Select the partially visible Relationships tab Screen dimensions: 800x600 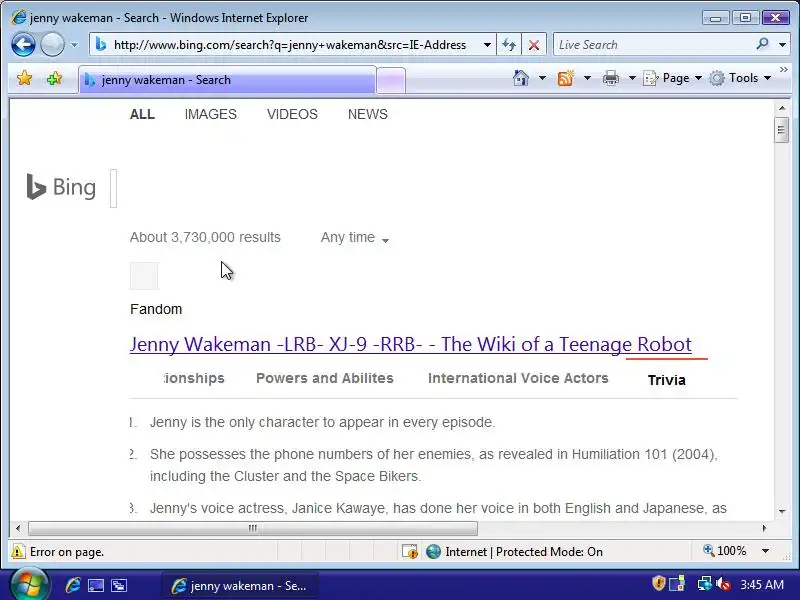pos(194,378)
